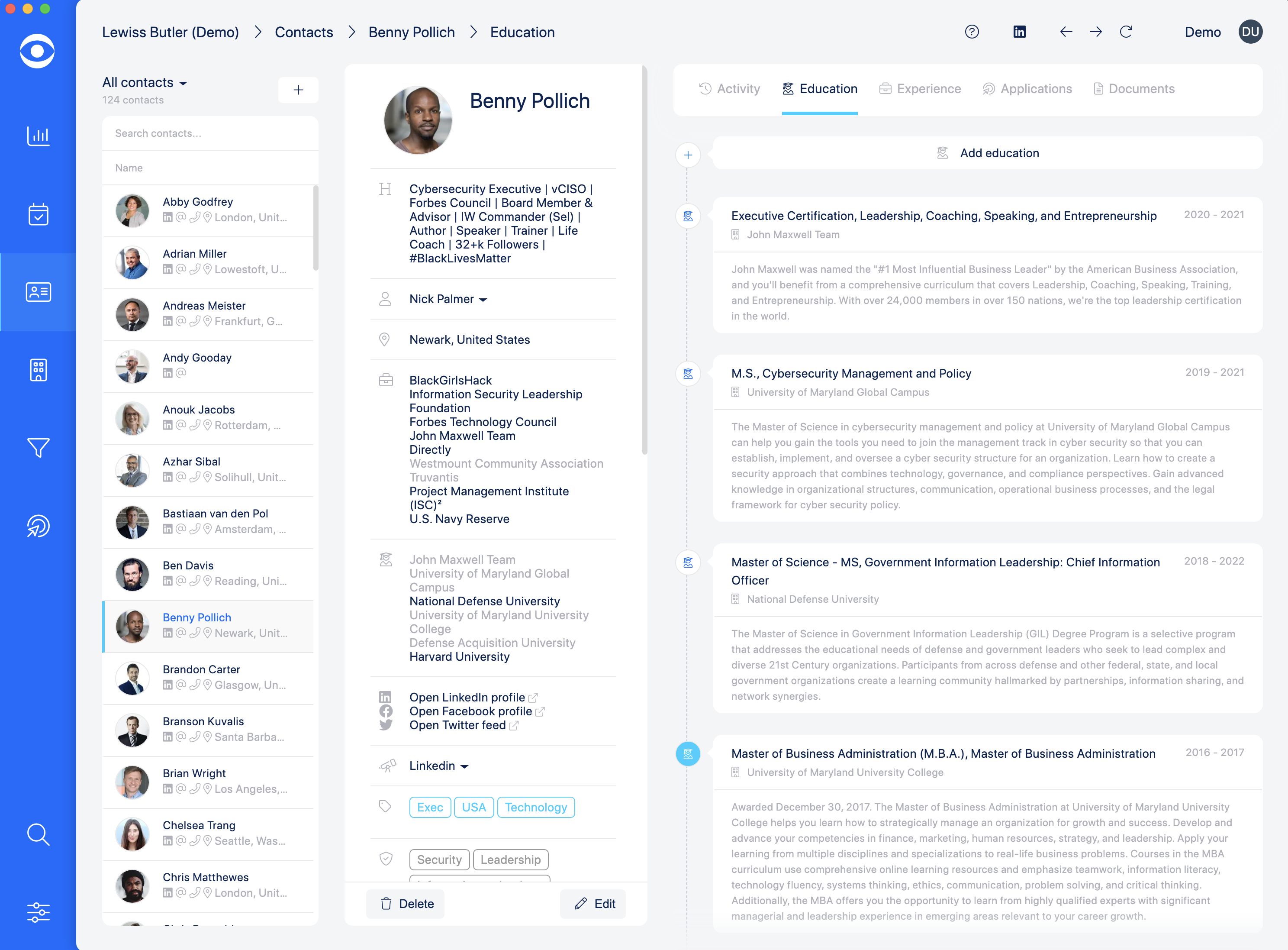
Task: Switch to the Documents tab
Action: coord(1133,89)
